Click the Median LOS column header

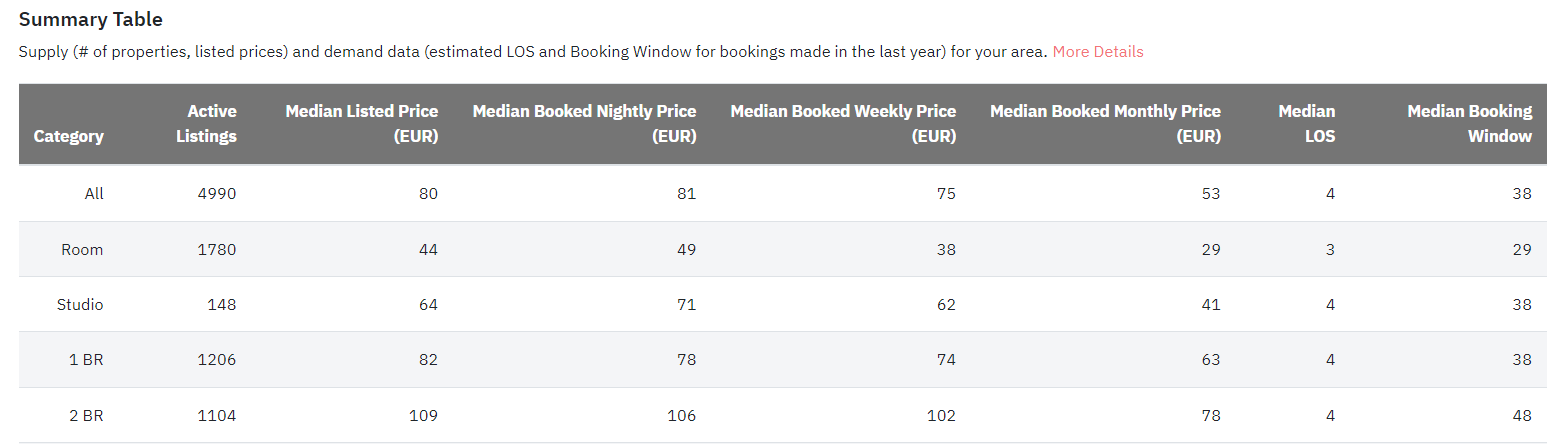(1306, 124)
